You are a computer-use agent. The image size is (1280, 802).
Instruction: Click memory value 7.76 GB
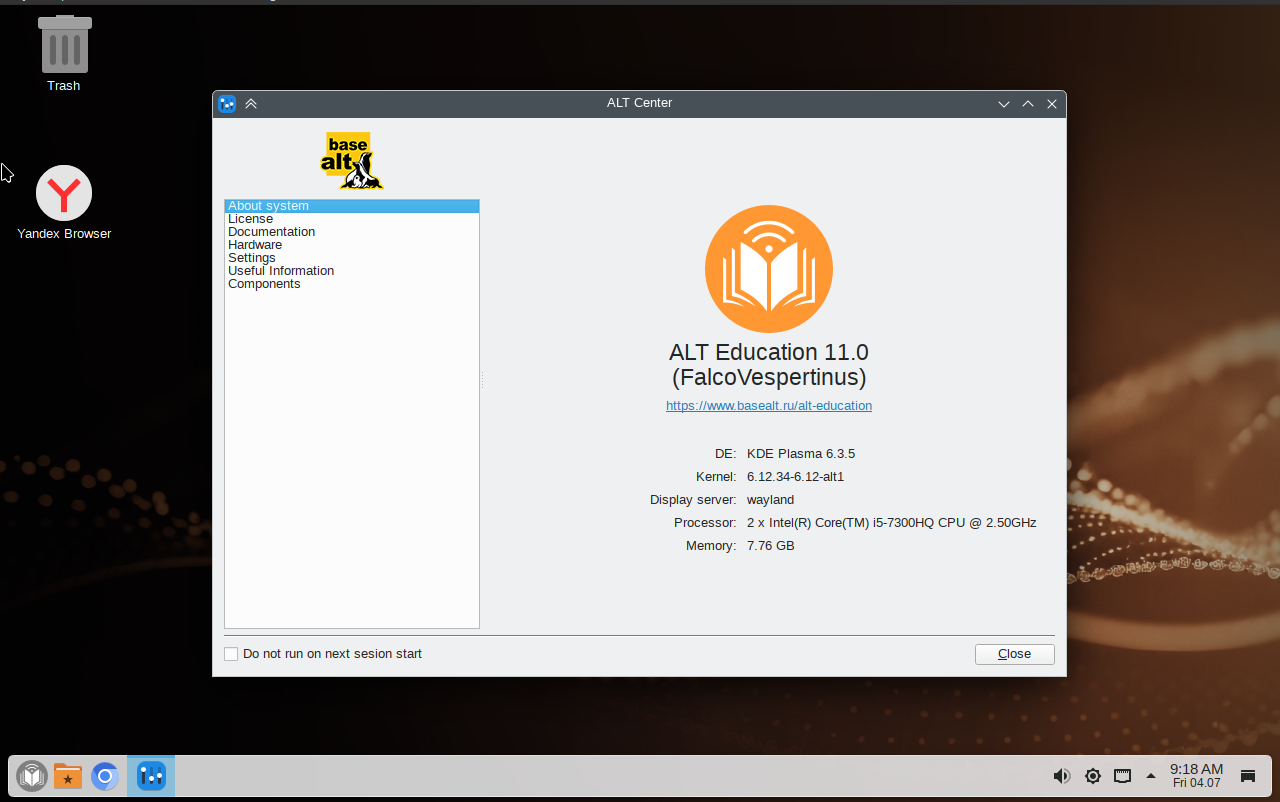pos(771,546)
